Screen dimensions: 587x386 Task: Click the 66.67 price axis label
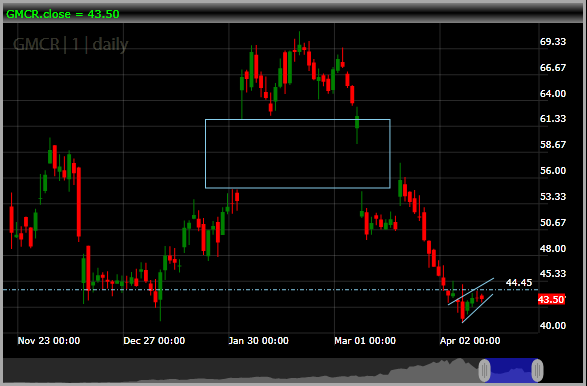553,67
